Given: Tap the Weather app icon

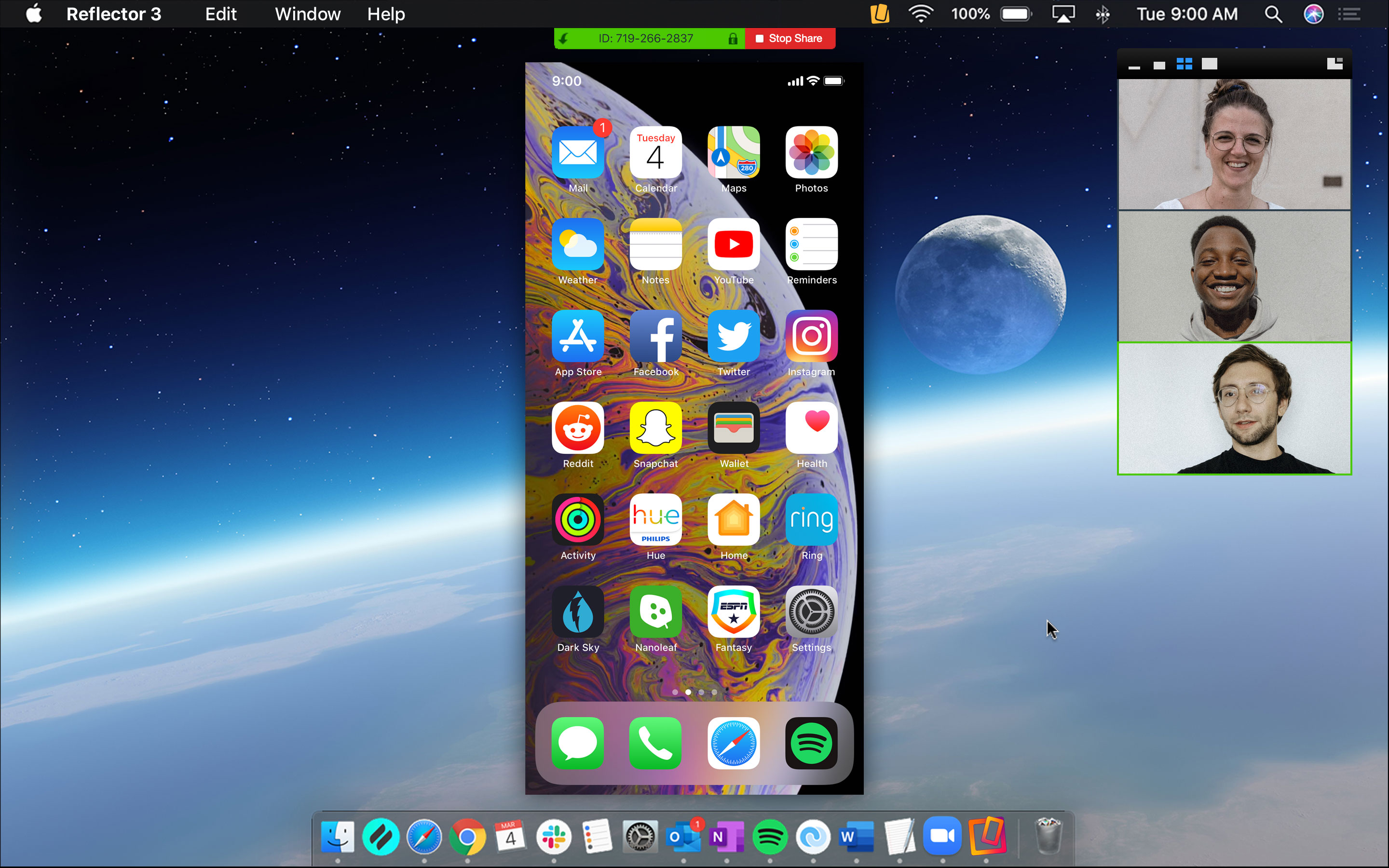Looking at the screenshot, I should click(577, 244).
